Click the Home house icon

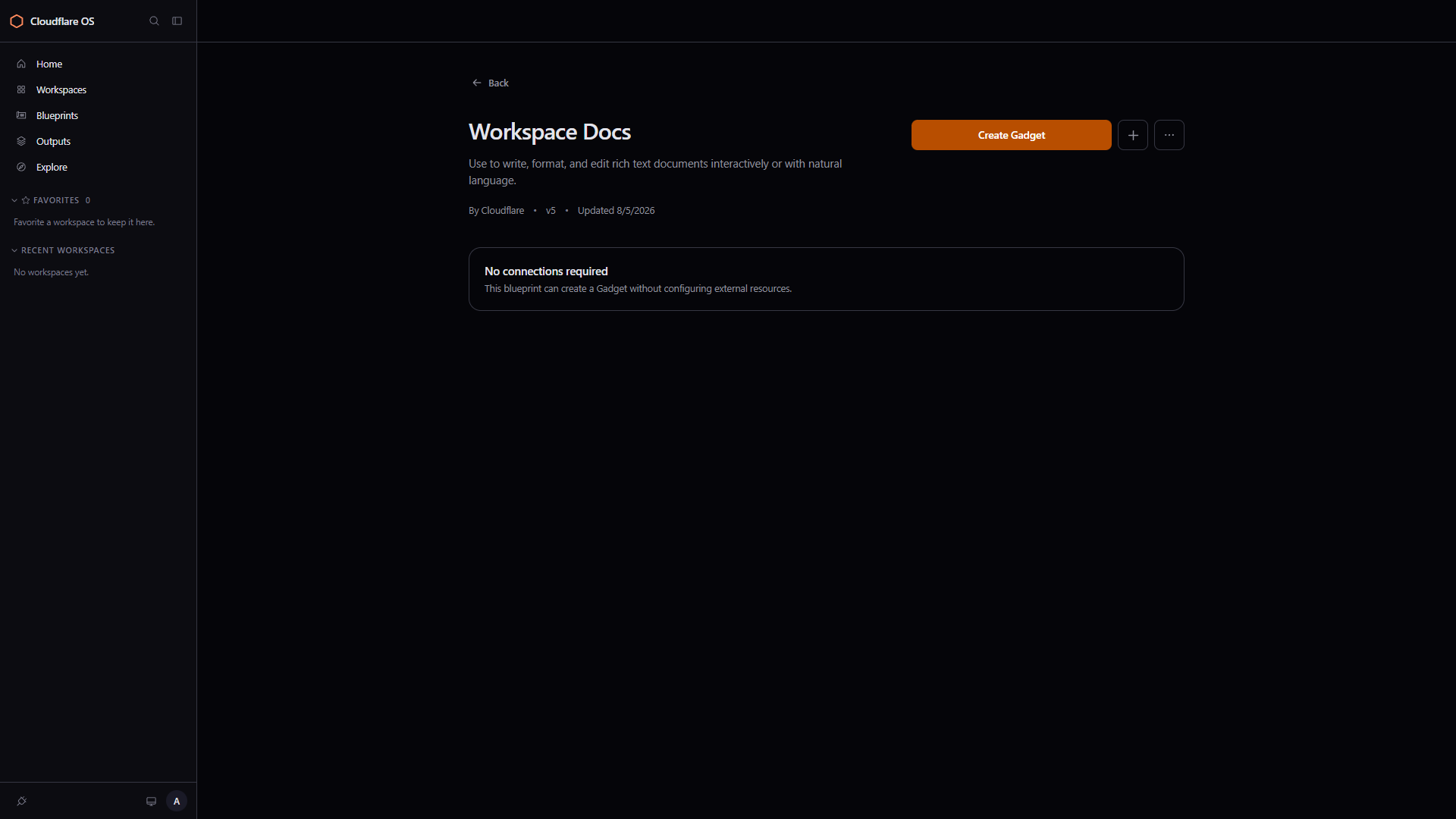click(x=21, y=64)
